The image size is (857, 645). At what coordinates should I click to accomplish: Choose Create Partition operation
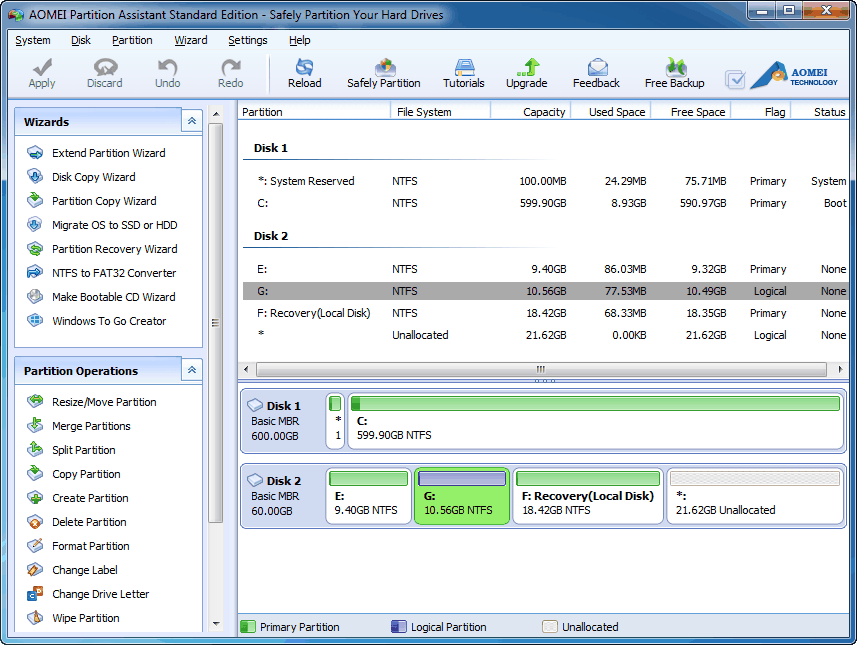(78, 498)
